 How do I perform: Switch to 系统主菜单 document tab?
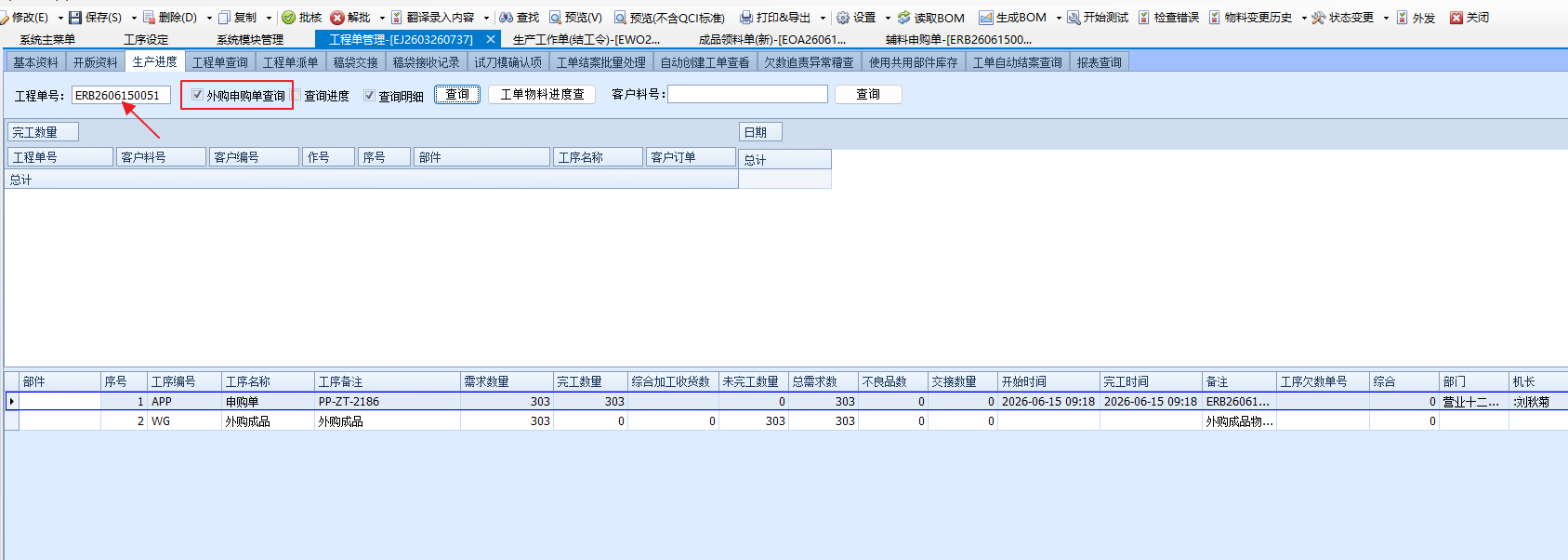[x=47, y=40]
